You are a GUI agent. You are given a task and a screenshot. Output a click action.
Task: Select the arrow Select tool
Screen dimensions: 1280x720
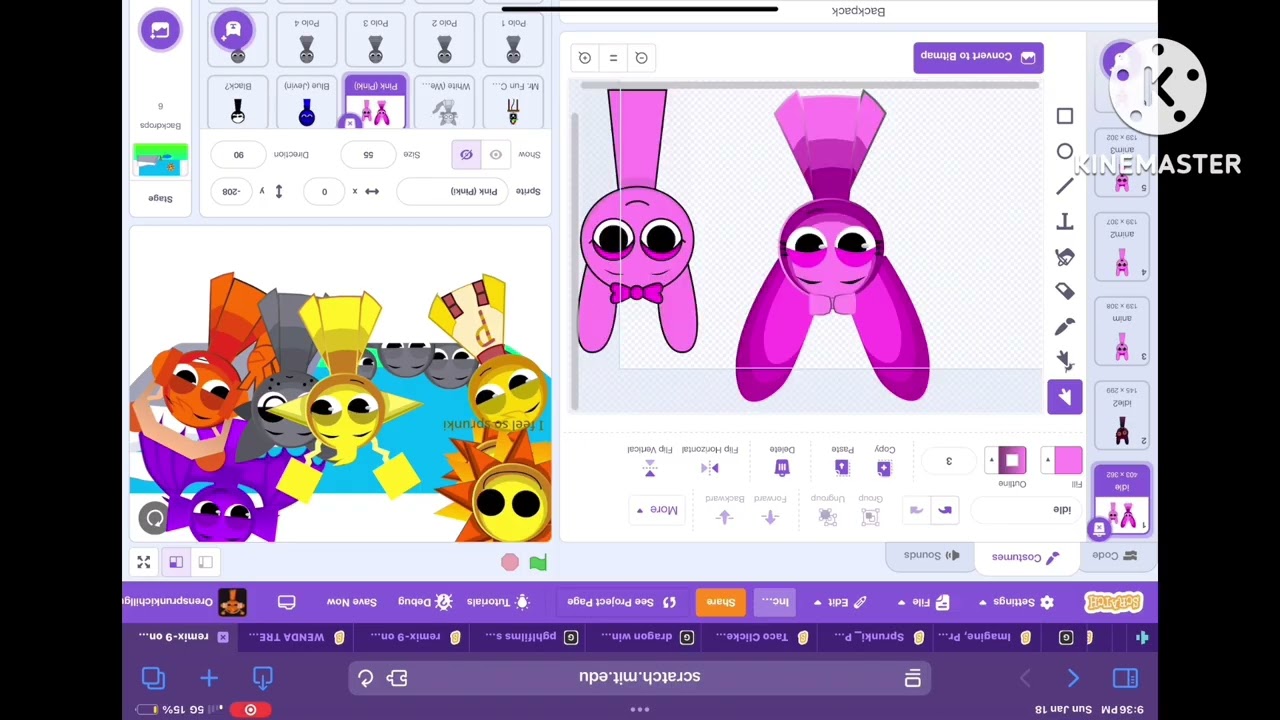point(1065,397)
